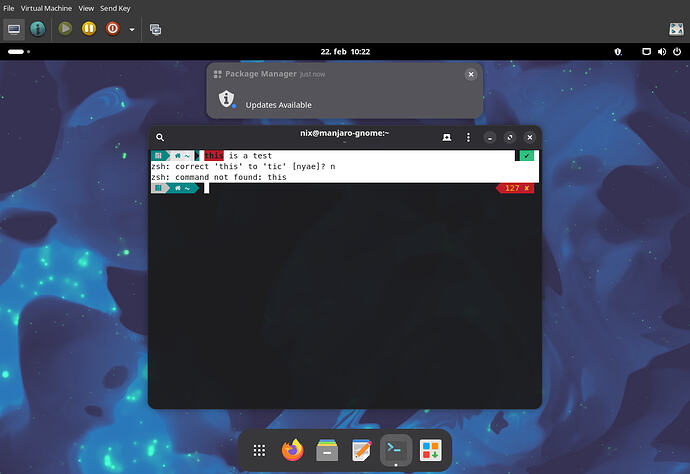The width and height of the screenshot is (690, 474).
Task: Click the date and clock in top bar
Action: point(345,50)
